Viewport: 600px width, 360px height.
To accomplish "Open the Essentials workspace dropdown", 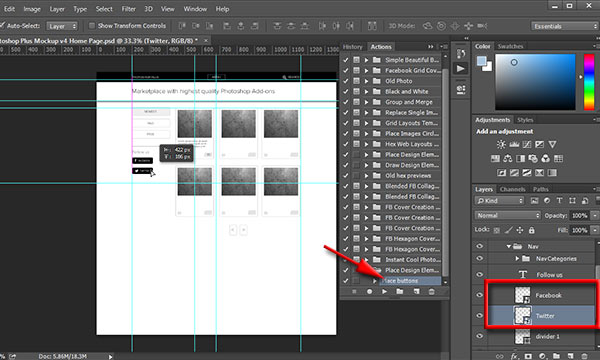I will [x=564, y=26].
